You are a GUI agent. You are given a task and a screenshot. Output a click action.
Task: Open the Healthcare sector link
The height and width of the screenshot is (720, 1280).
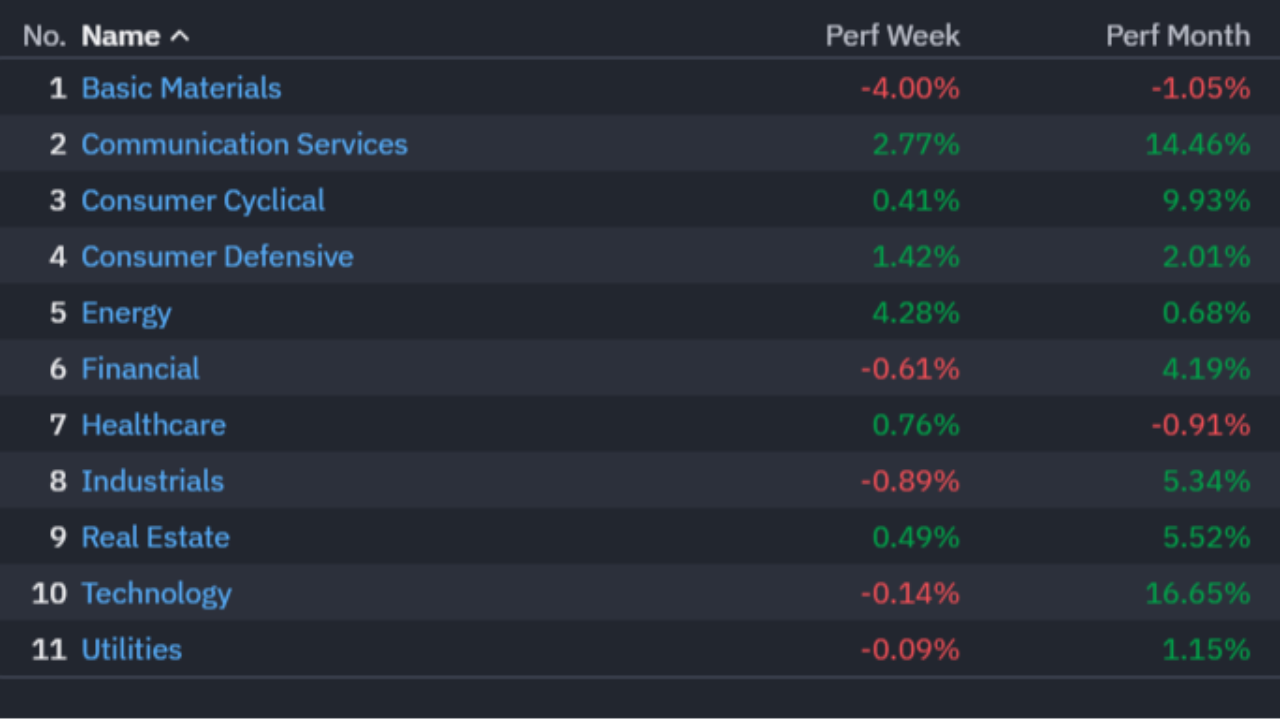(x=153, y=425)
